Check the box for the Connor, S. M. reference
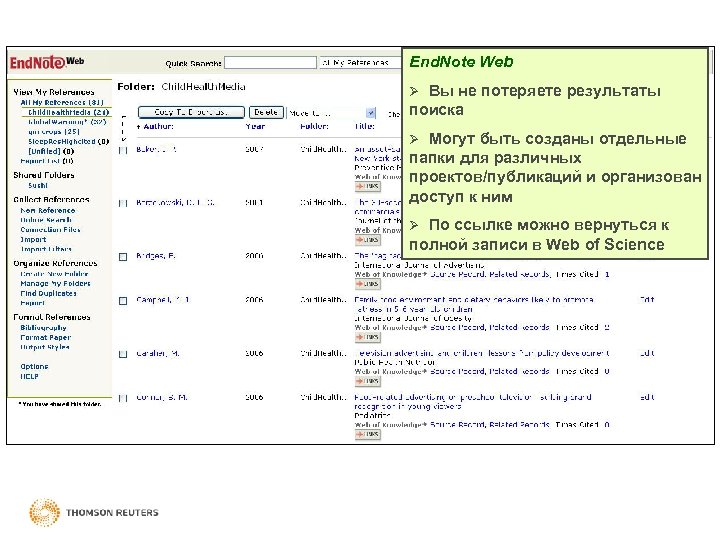Screen dimensions: 720x540 (123, 398)
